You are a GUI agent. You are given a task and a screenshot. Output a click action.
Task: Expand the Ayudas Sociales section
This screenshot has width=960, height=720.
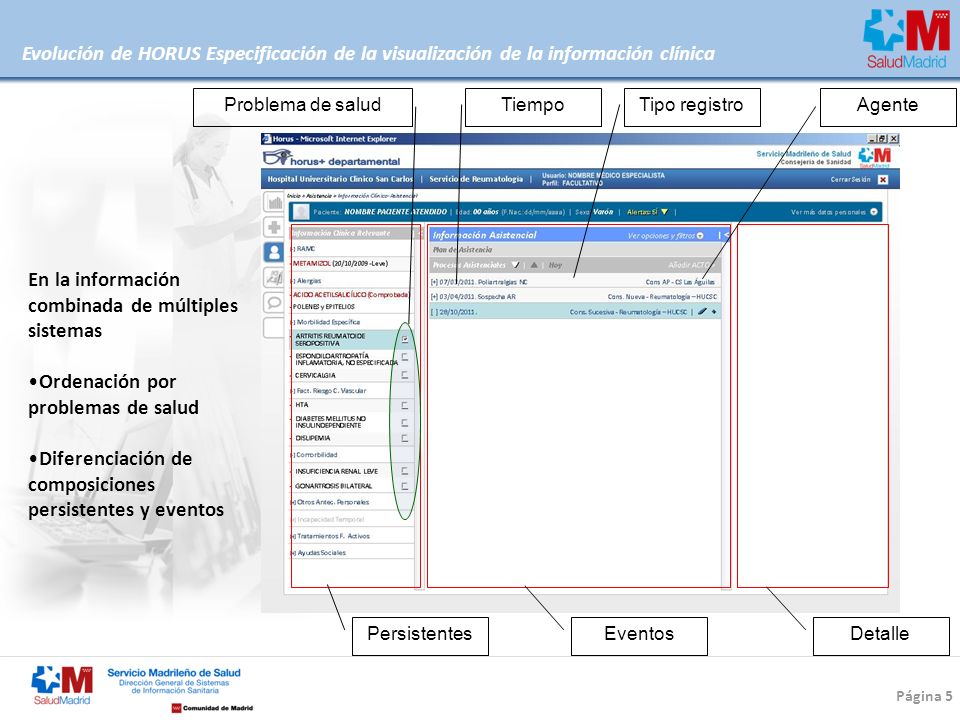pyautogui.click(x=294, y=552)
